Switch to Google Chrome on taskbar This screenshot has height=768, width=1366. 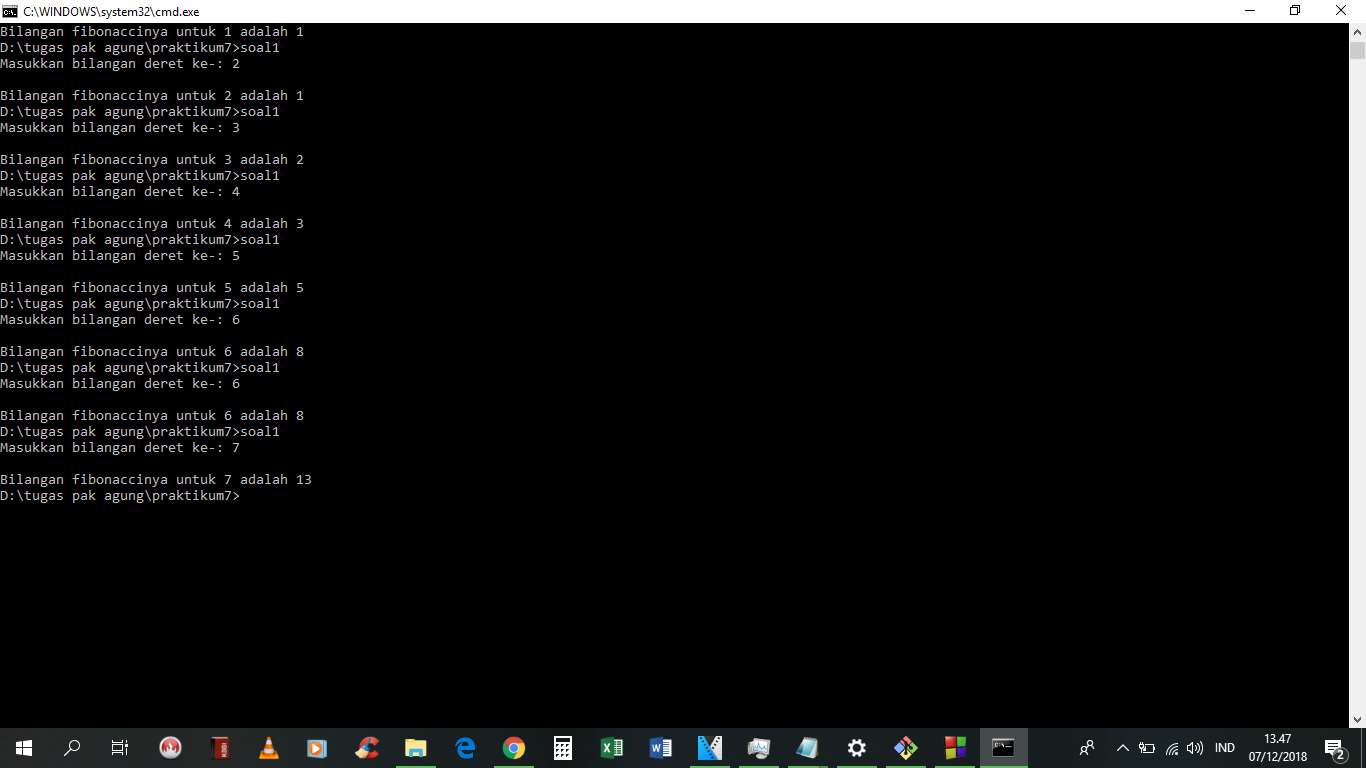pyautogui.click(x=514, y=748)
